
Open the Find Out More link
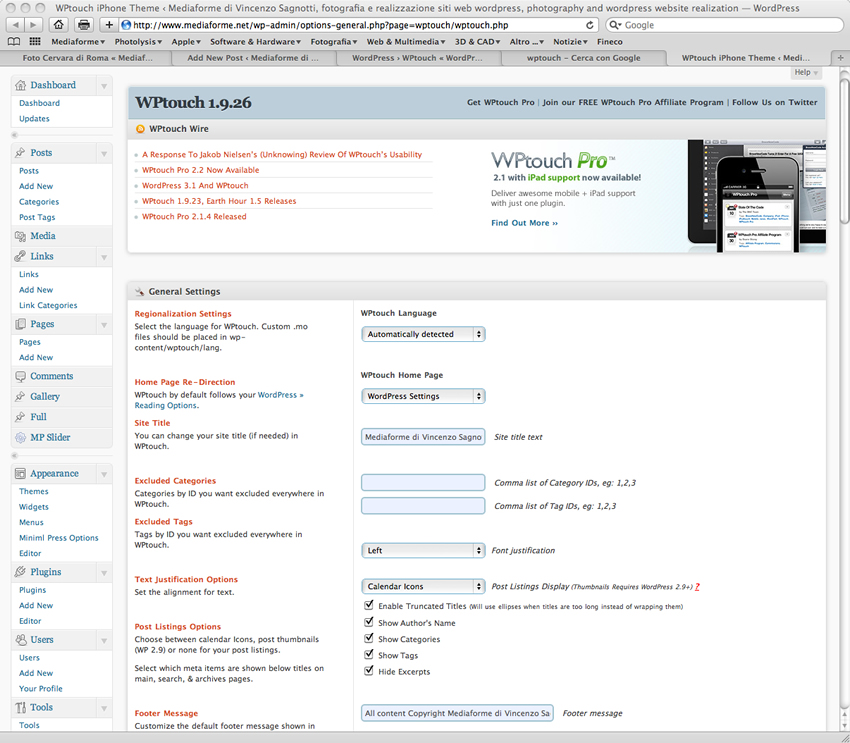pos(524,223)
